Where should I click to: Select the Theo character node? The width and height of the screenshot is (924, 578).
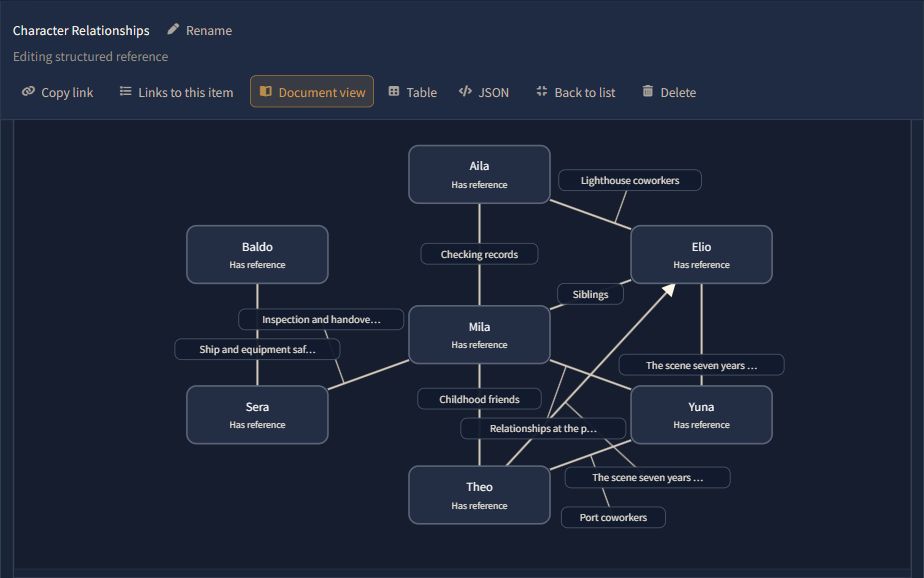(x=479, y=495)
